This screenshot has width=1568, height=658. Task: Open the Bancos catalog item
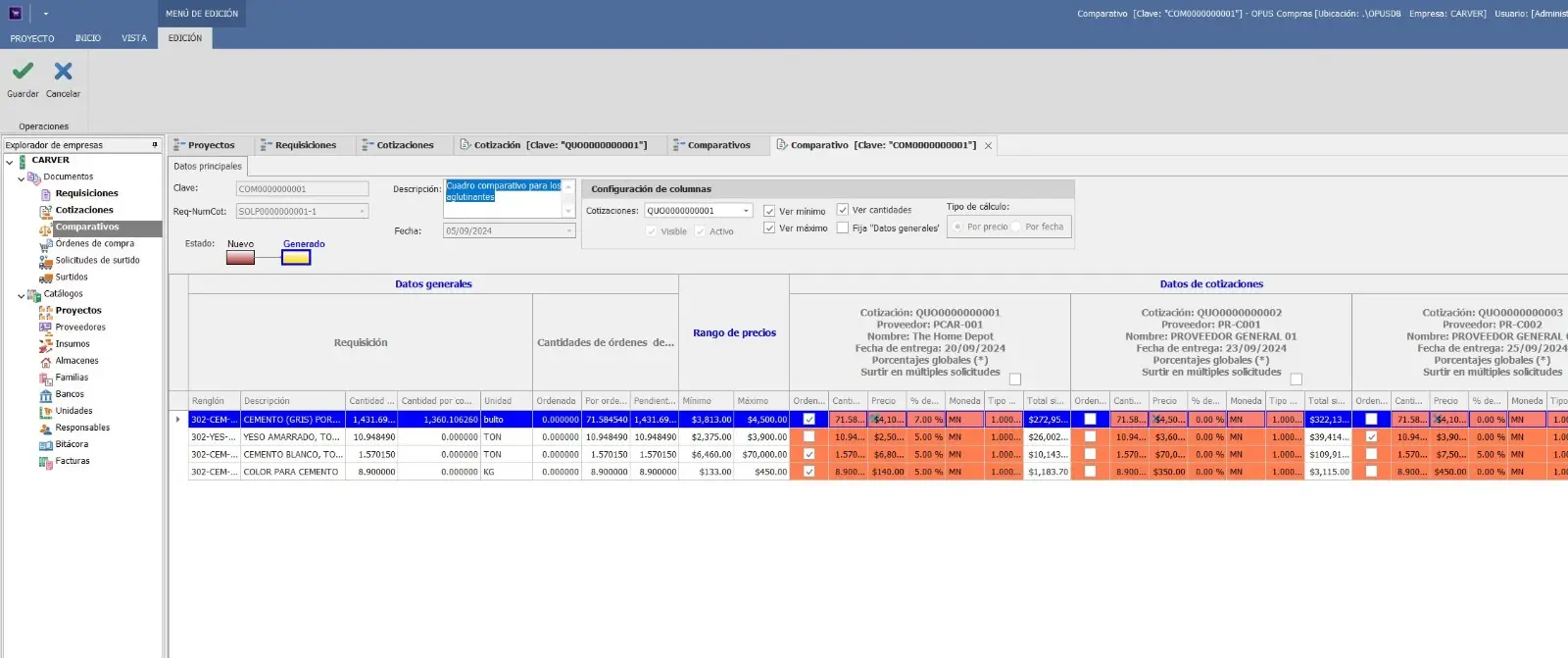69,394
